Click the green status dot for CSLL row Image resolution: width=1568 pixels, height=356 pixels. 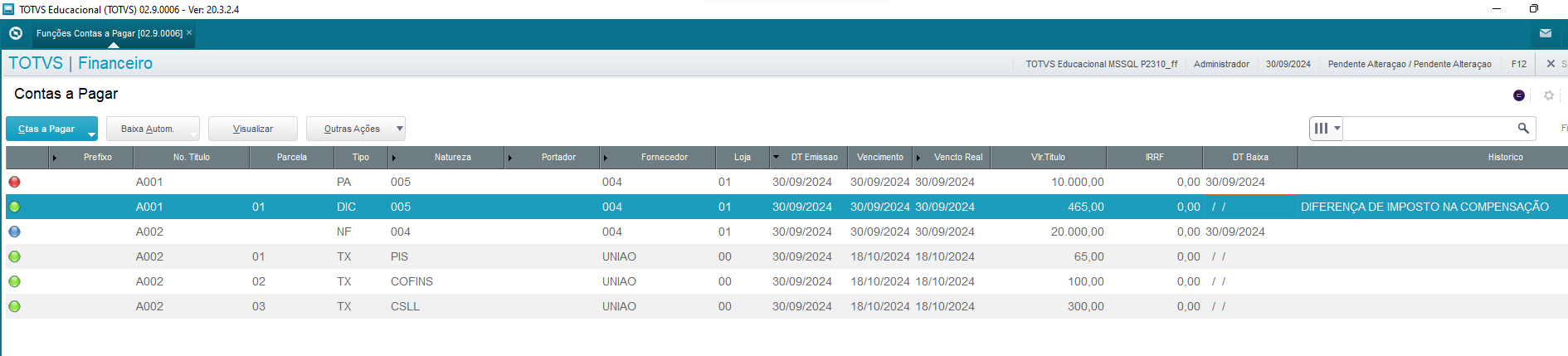14,306
